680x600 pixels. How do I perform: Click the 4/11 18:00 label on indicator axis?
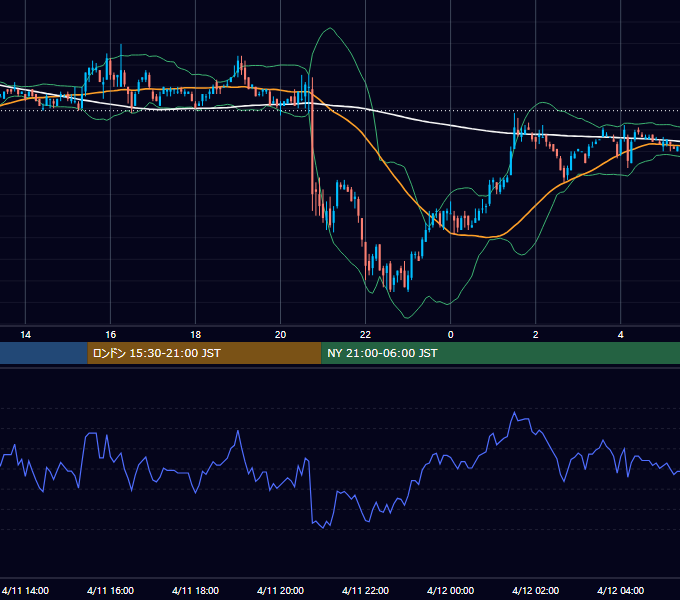195,590
